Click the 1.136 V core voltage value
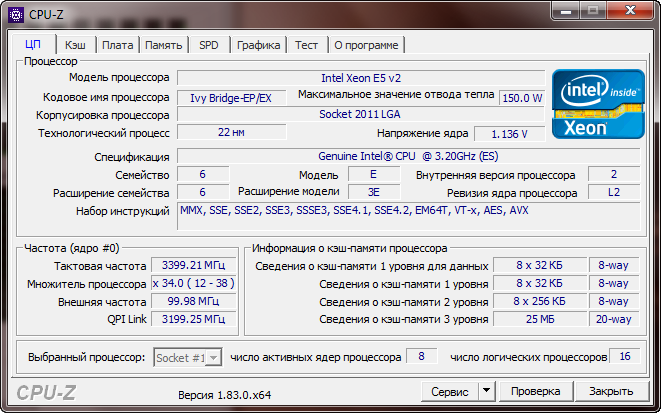661x413 pixels. [x=510, y=134]
